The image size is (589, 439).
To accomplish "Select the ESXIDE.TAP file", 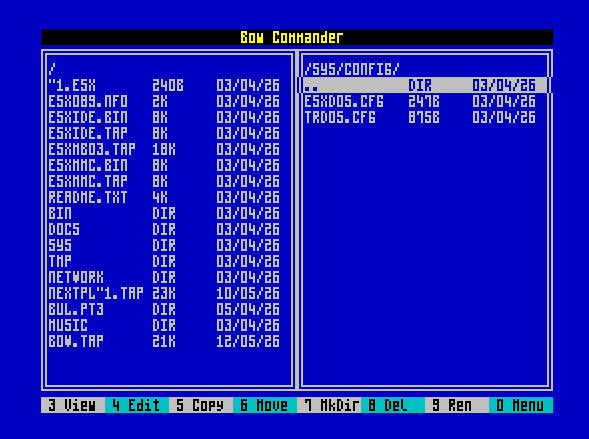I will [169, 133].
